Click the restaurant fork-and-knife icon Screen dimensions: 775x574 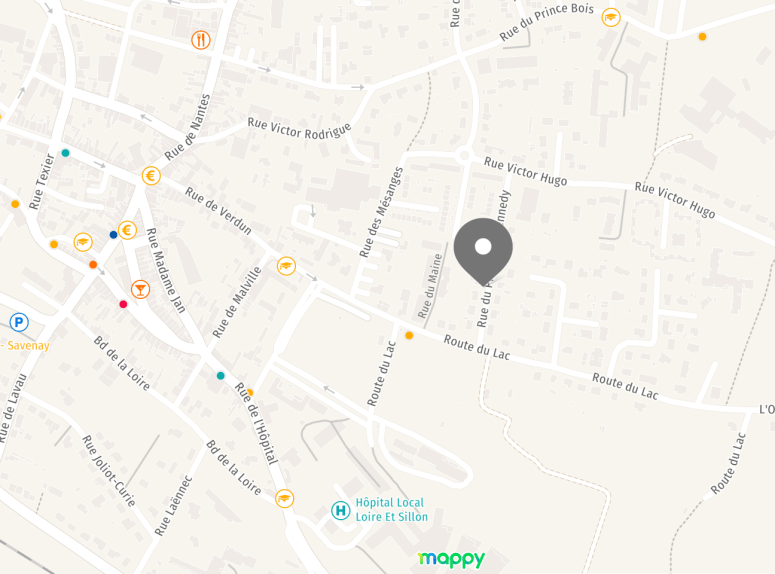click(201, 40)
